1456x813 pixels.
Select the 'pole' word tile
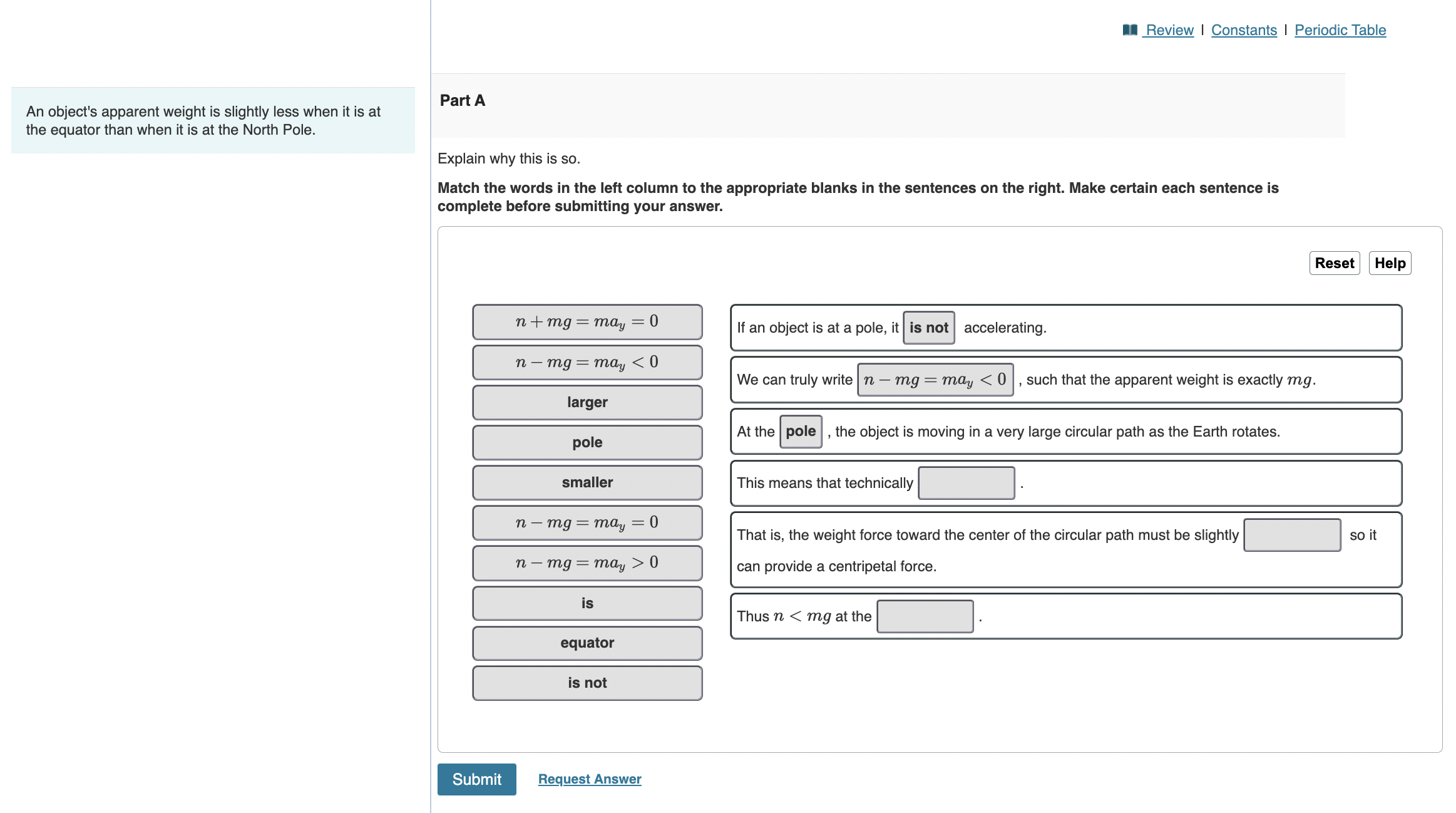[x=587, y=442]
